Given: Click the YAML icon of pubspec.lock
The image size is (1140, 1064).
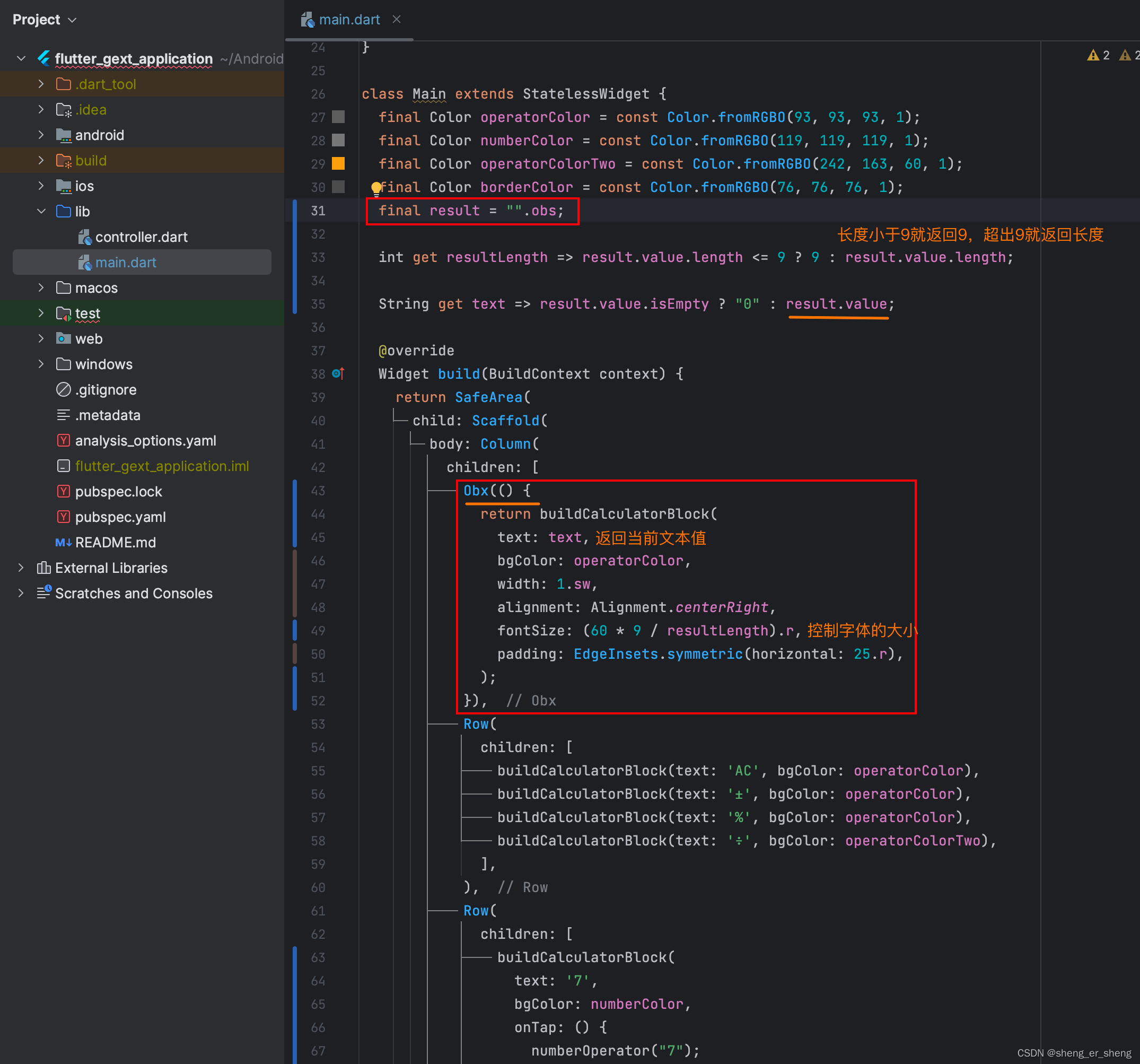Looking at the screenshot, I should 64,492.
